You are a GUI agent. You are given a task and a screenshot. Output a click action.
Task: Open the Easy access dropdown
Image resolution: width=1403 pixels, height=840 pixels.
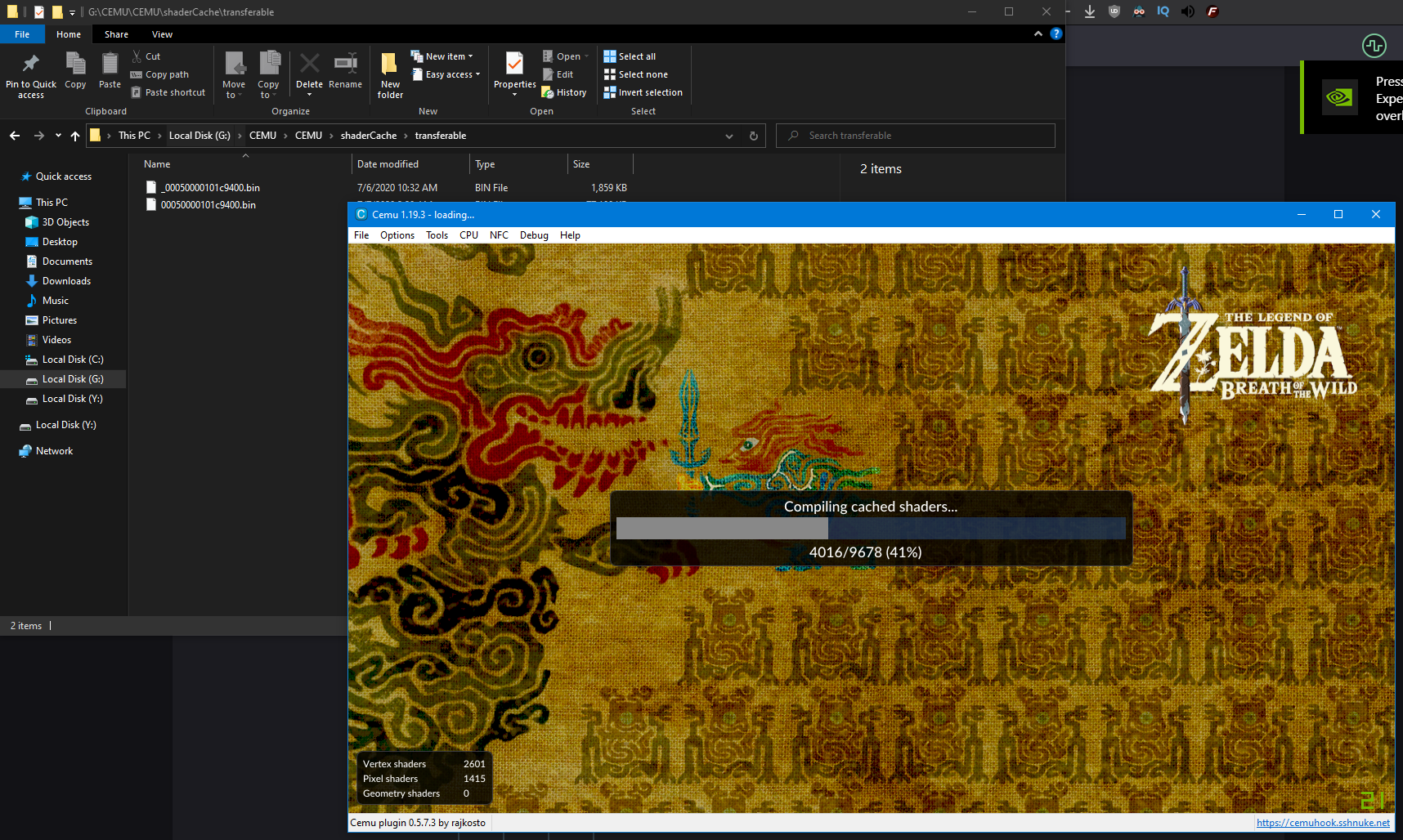tap(446, 74)
